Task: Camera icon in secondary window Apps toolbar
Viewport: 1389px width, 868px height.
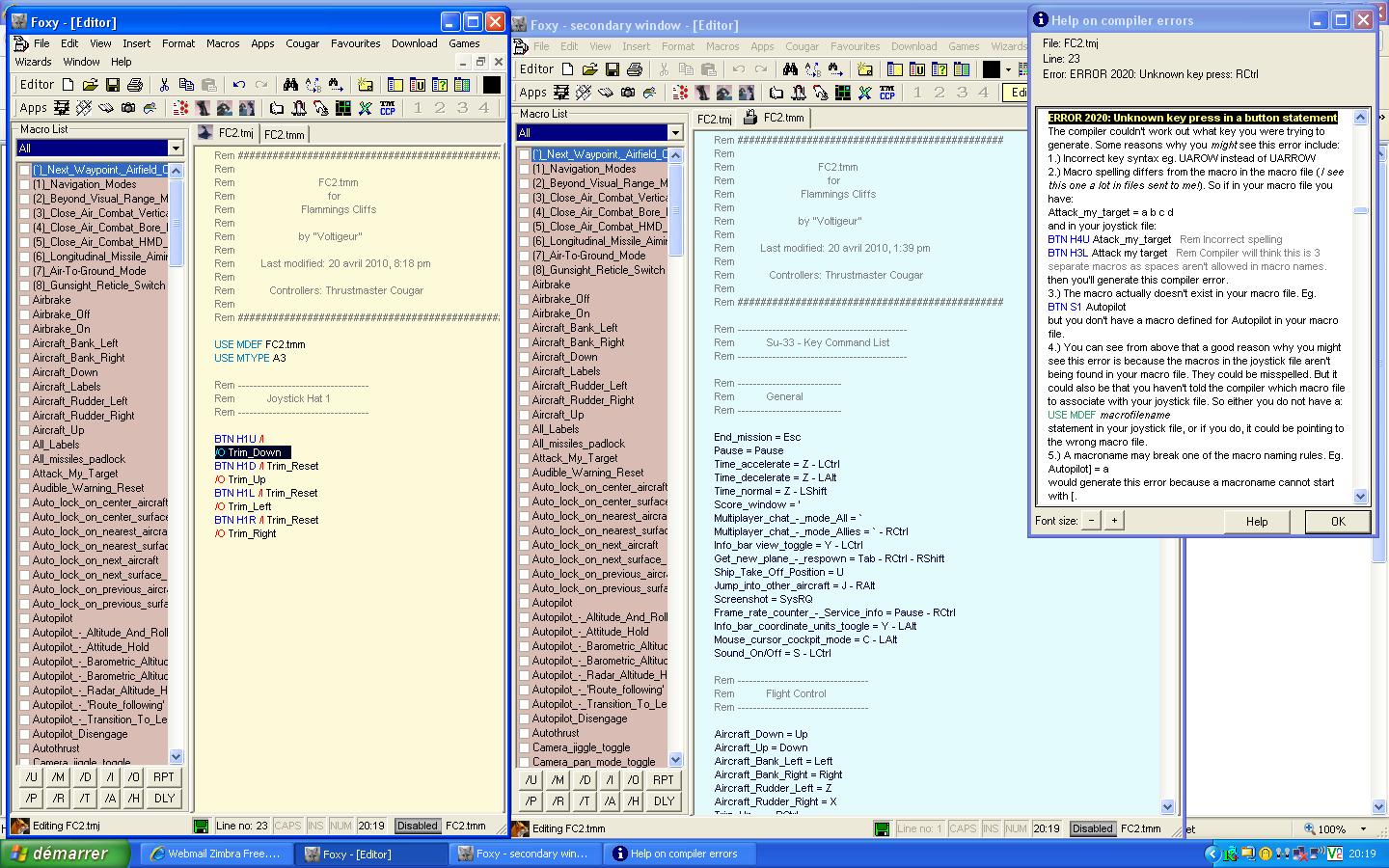Action: coord(628,93)
